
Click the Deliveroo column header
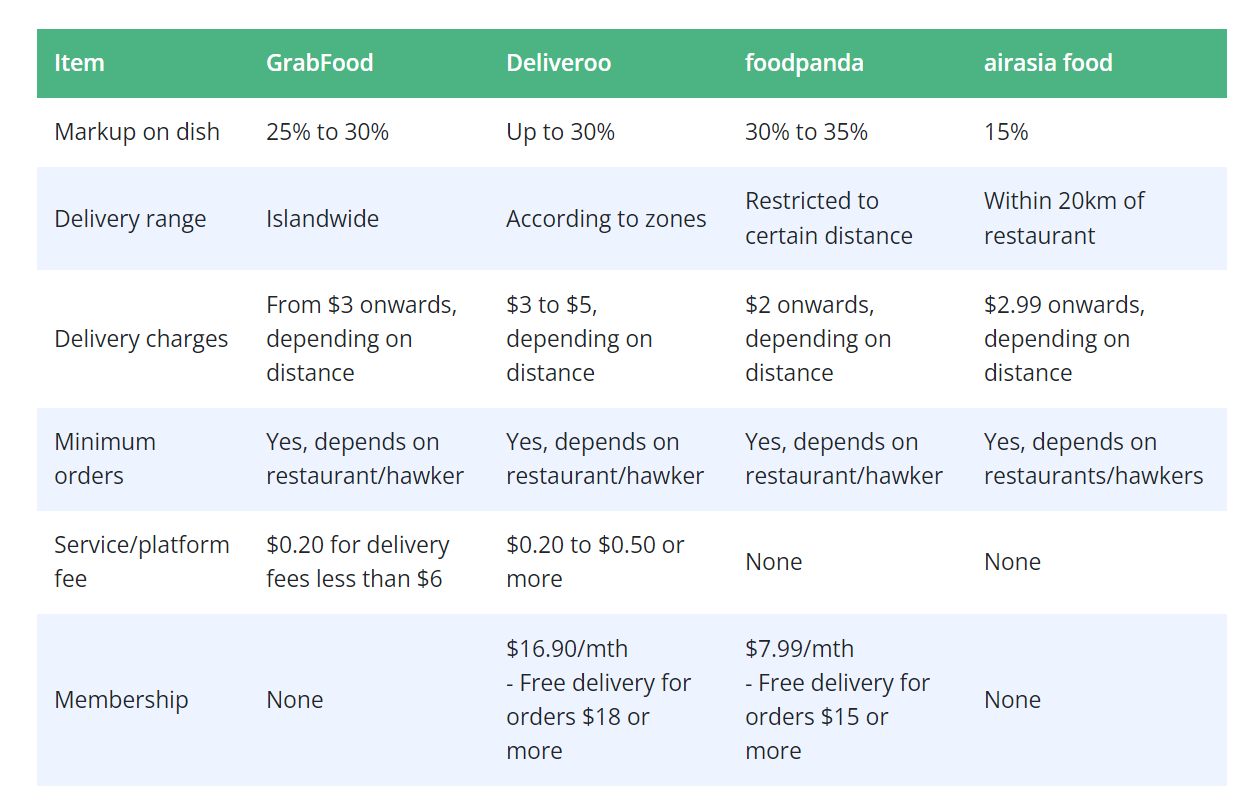click(558, 63)
